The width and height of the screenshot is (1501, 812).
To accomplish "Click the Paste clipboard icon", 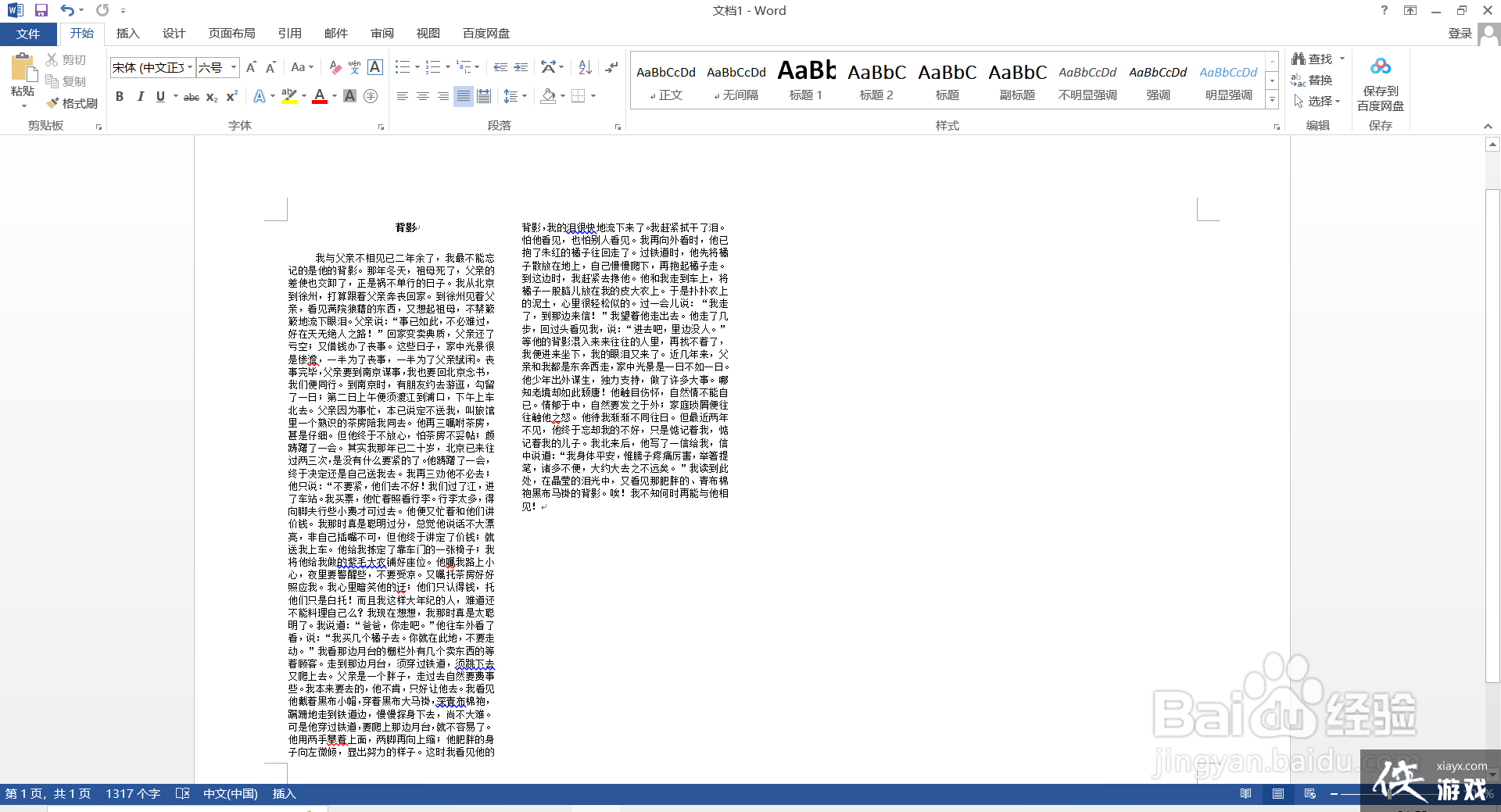I will coord(23,69).
